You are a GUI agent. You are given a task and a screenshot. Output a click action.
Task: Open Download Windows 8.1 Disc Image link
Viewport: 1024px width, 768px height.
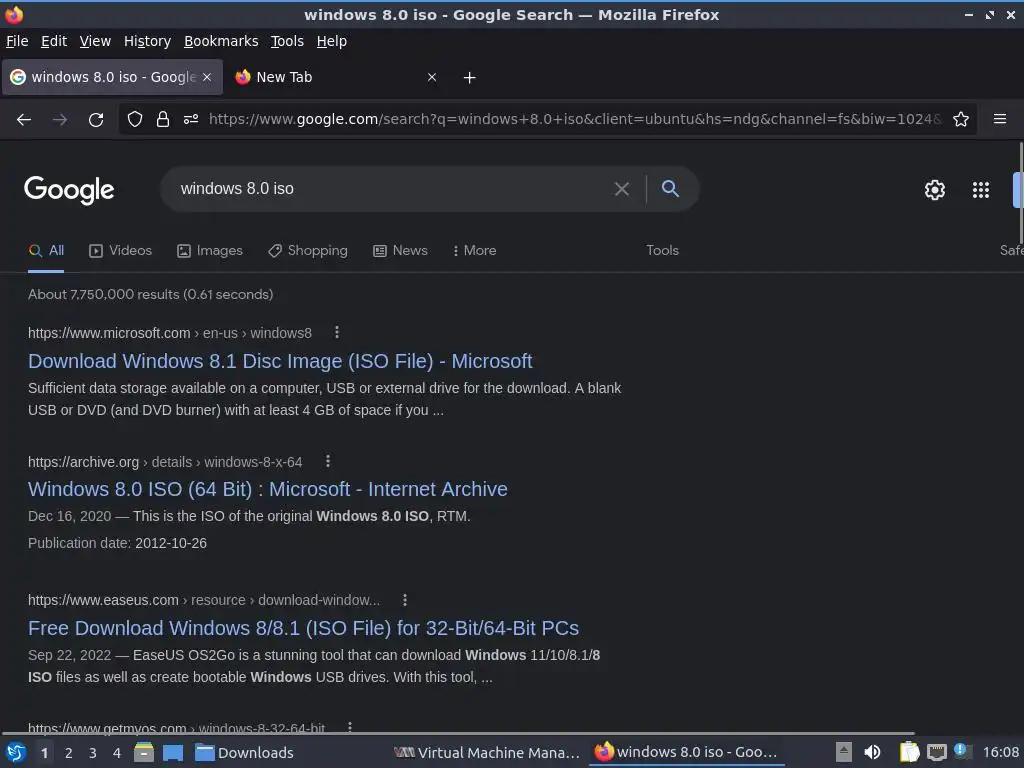coord(280,361)
